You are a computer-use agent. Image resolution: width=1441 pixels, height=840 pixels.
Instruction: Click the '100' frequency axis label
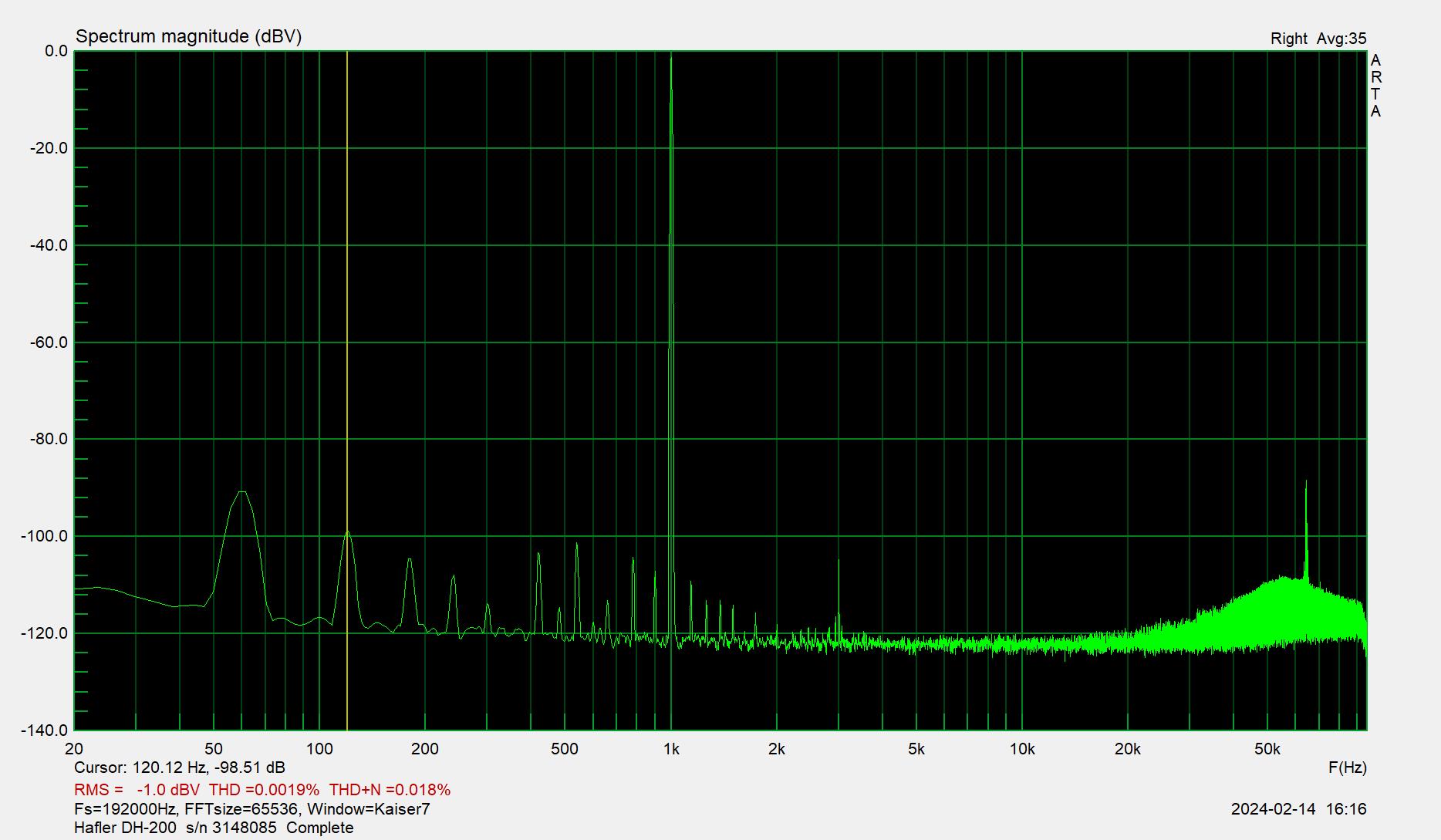[x=319, y=749]
